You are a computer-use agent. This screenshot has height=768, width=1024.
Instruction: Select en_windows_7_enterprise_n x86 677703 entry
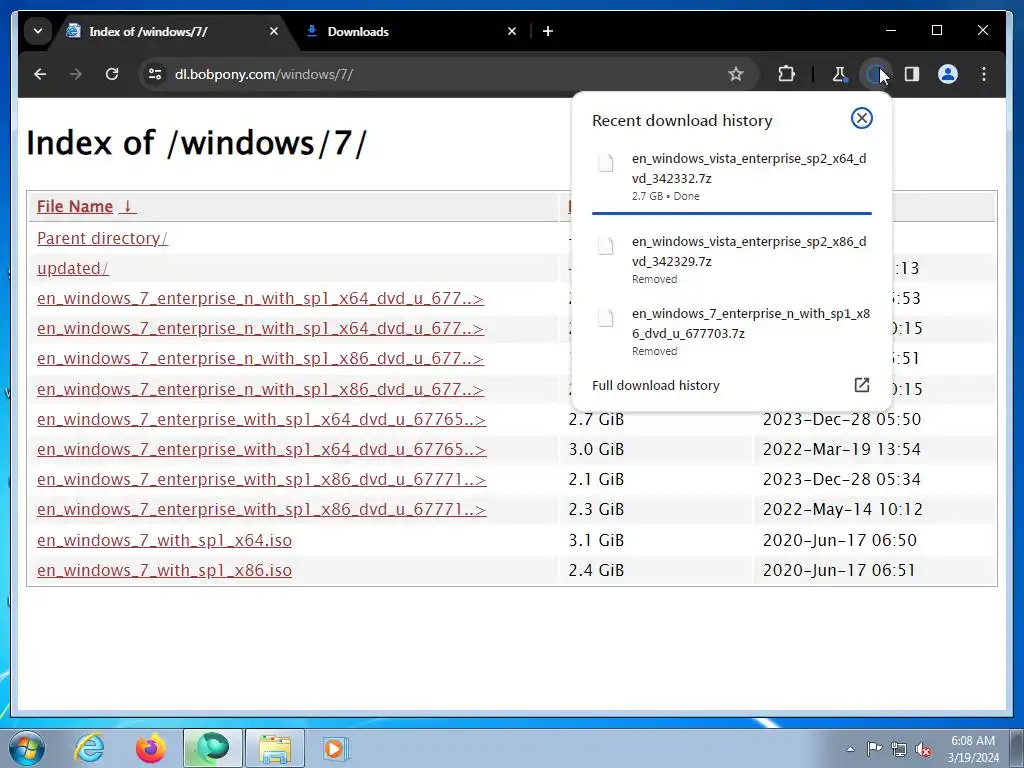click(x=731, y=331)
